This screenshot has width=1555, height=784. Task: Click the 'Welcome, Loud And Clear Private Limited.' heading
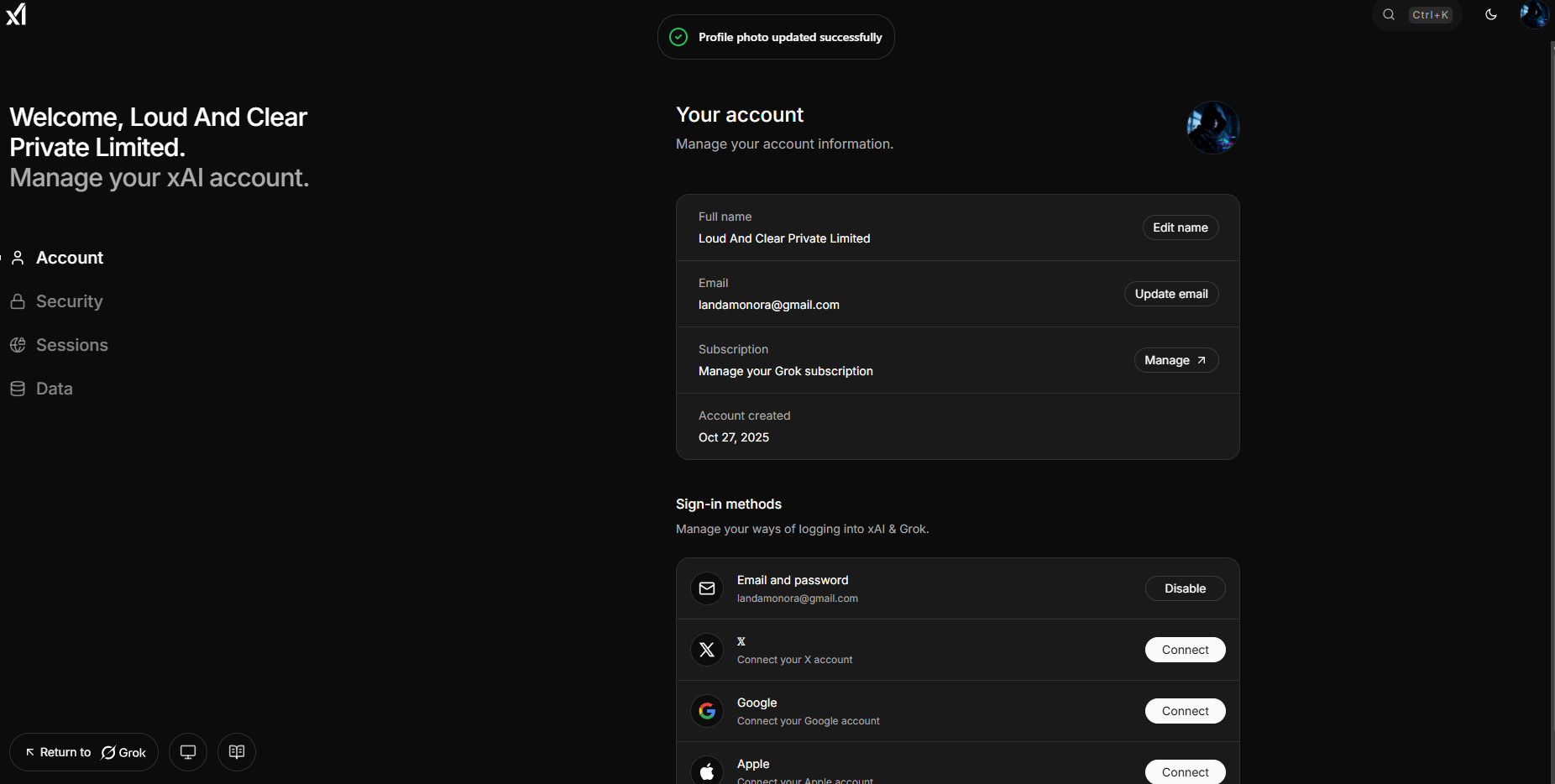159,132
